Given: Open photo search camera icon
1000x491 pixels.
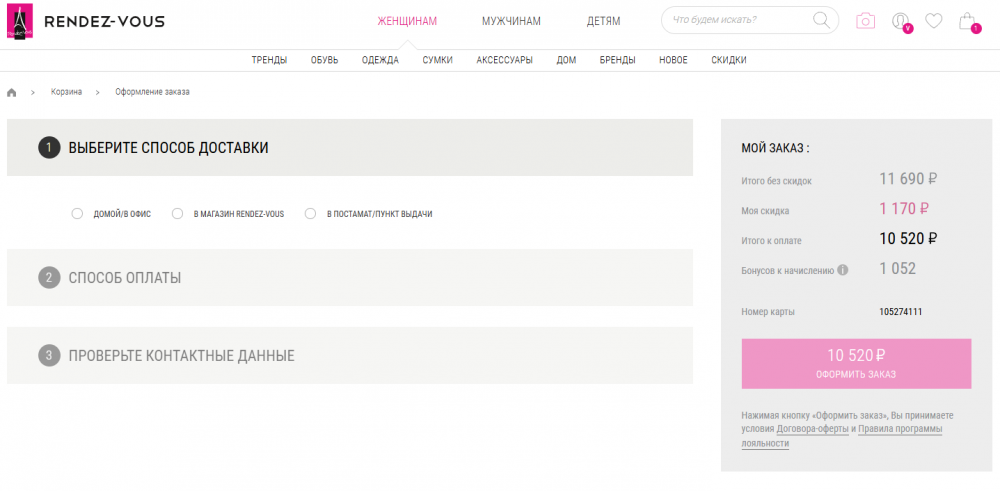Looking at the screenshot, I should 865,21.
